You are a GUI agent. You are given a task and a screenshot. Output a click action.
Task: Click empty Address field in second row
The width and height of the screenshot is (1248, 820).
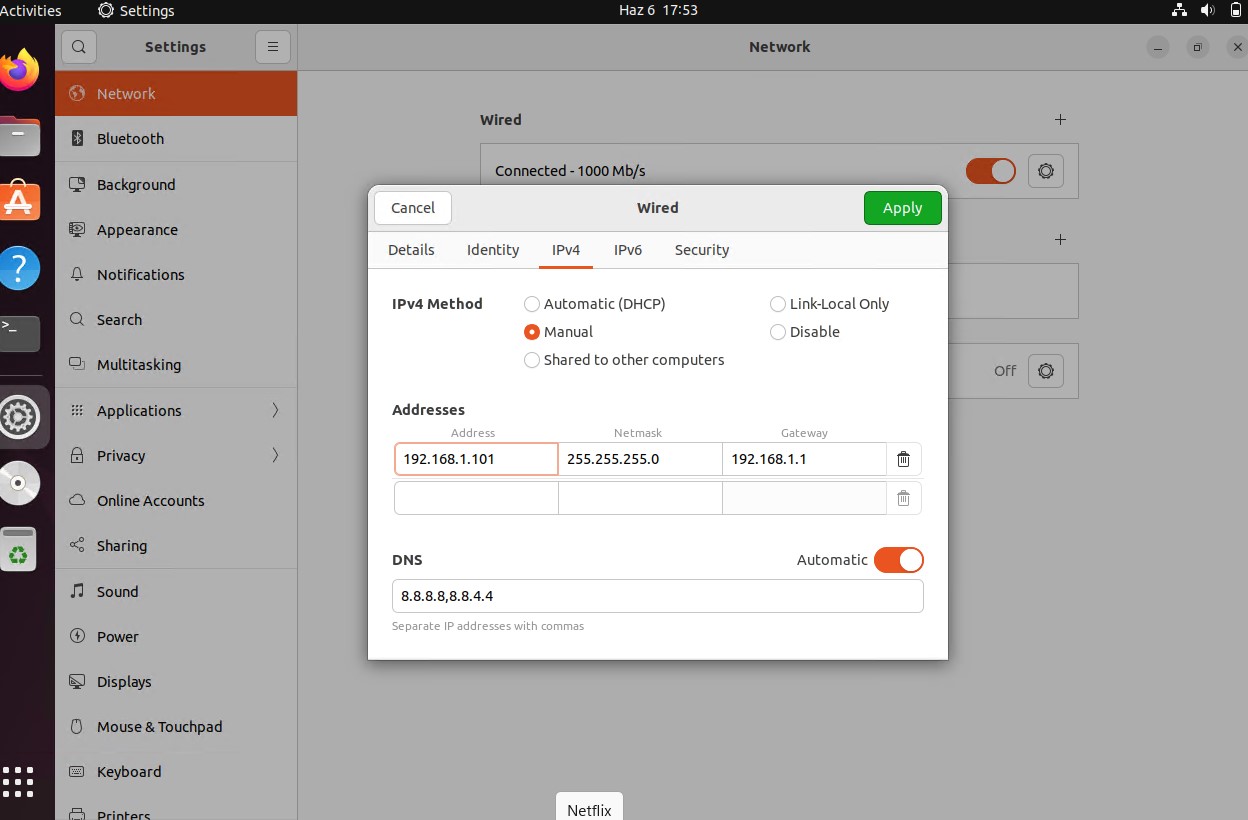pos(476,498)
